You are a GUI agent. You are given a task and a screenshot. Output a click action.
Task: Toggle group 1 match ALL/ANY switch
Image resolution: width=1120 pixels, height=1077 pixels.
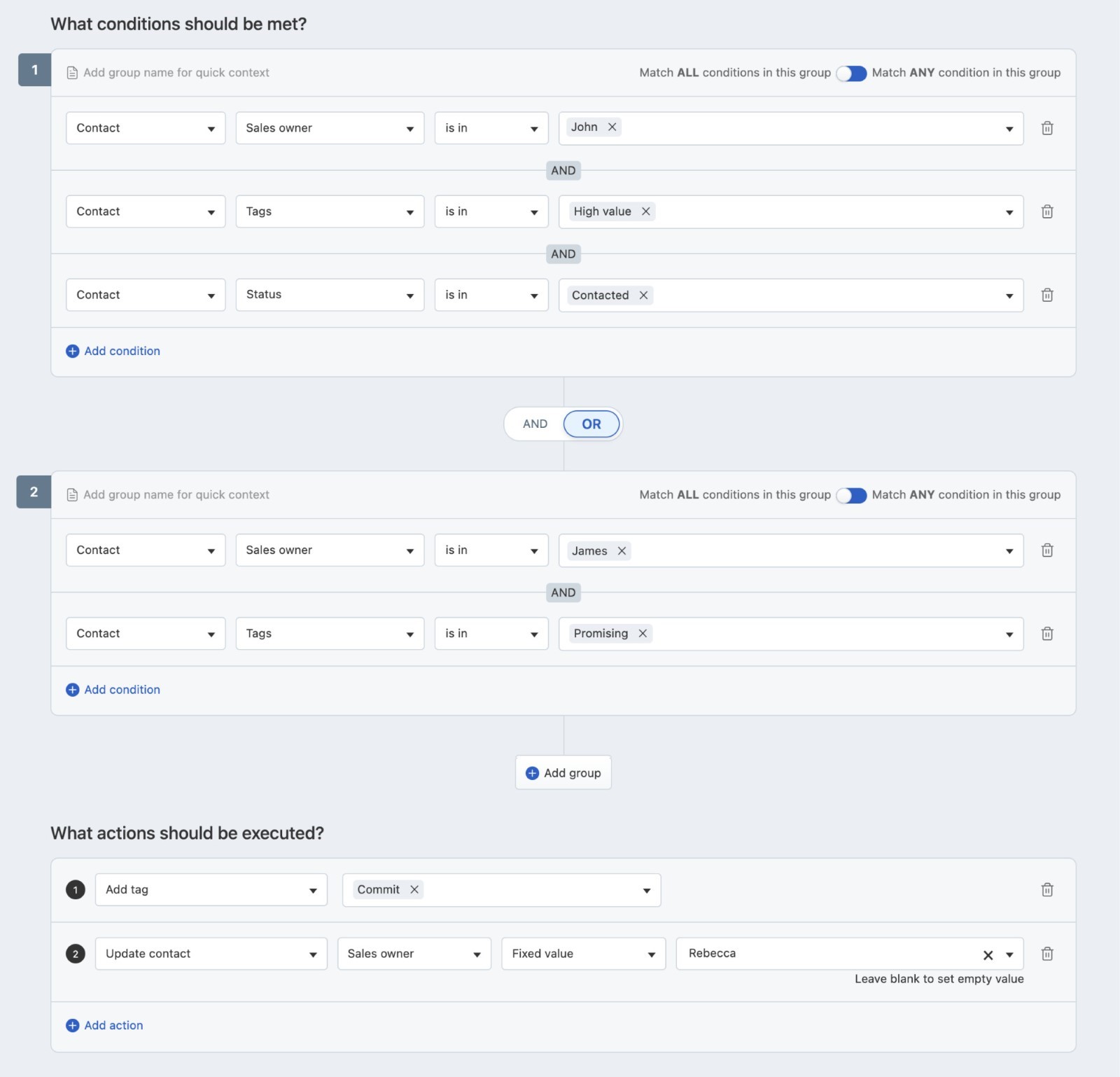point(851,73)
